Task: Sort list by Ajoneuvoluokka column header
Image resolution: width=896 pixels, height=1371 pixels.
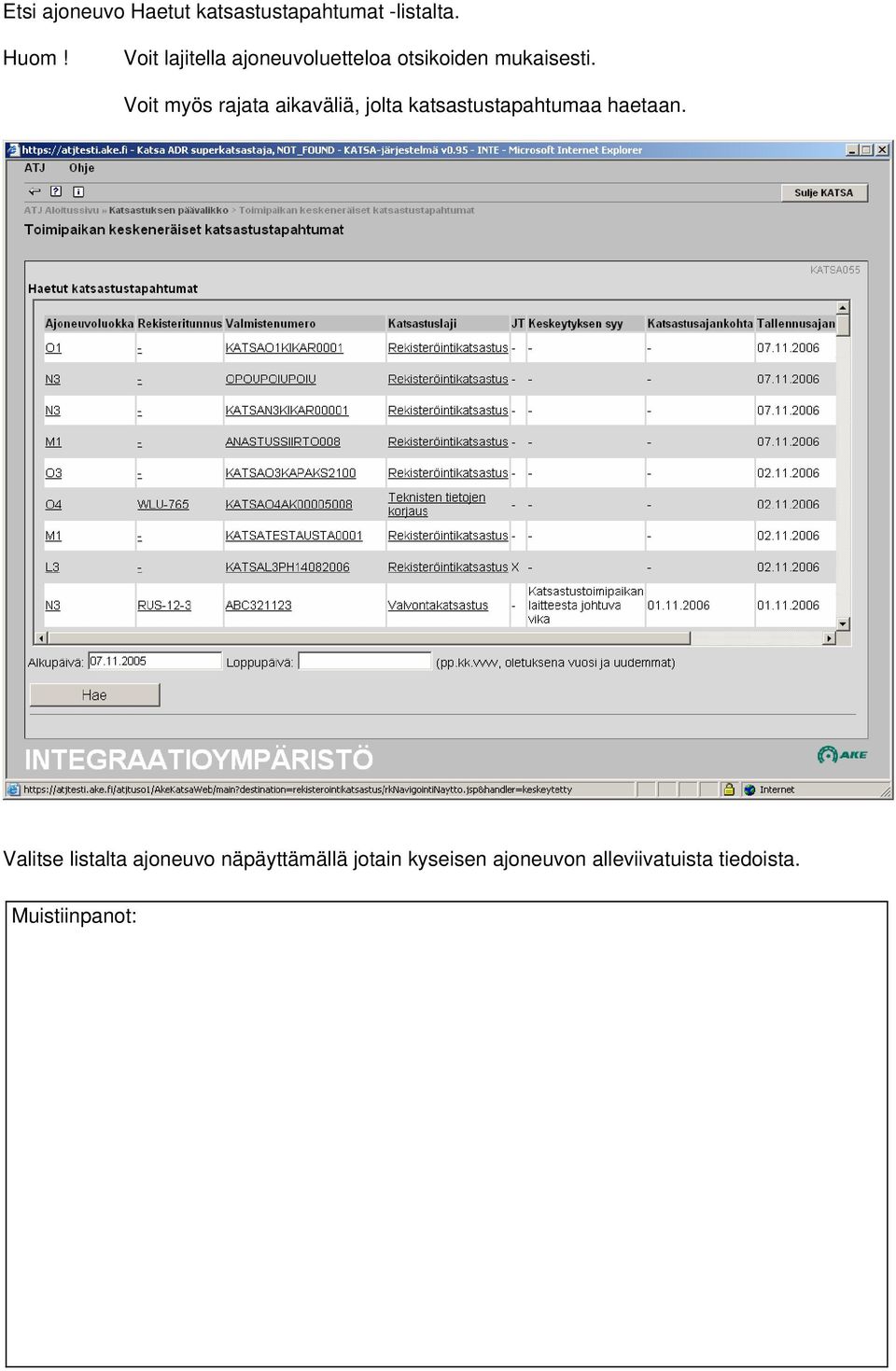Action: (90, 324)
